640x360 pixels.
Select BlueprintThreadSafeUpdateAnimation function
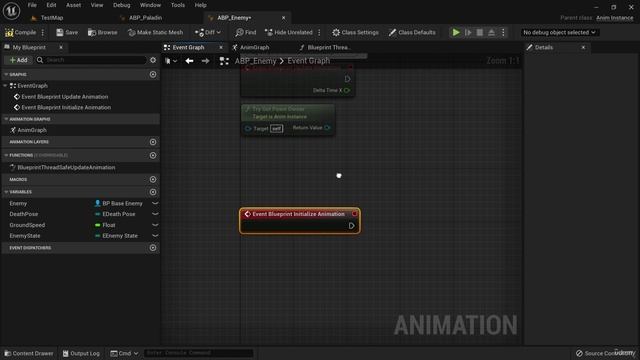point(66,167)
